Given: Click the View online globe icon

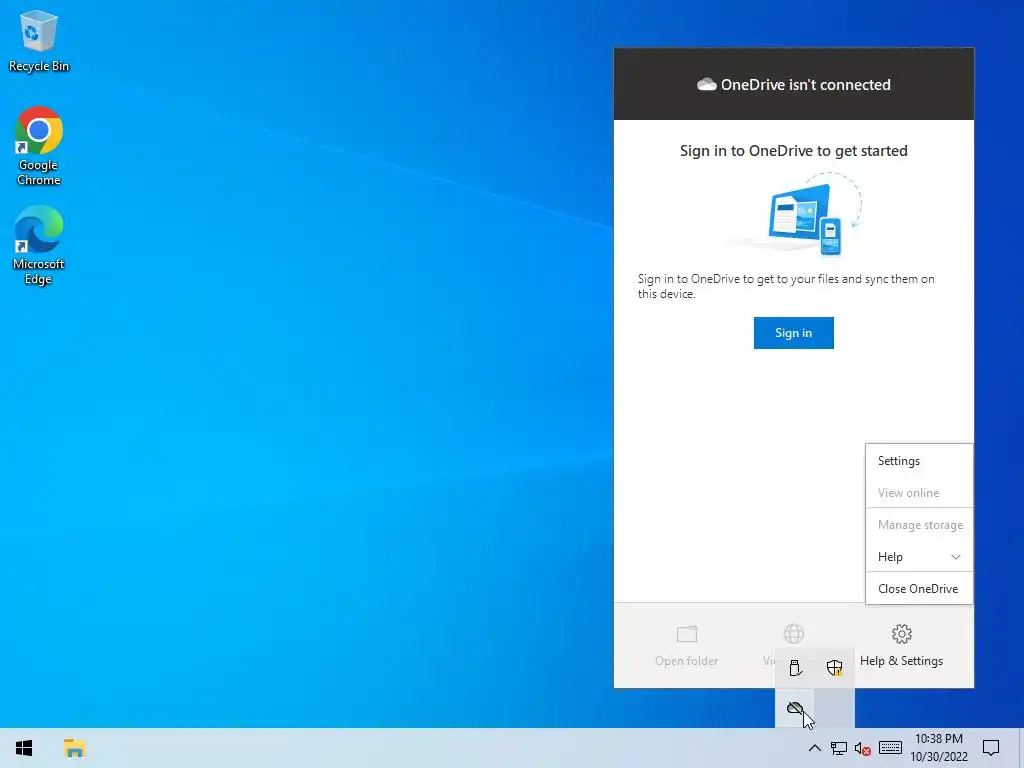Looking at the screenshot, I should (x=793, y=633).
